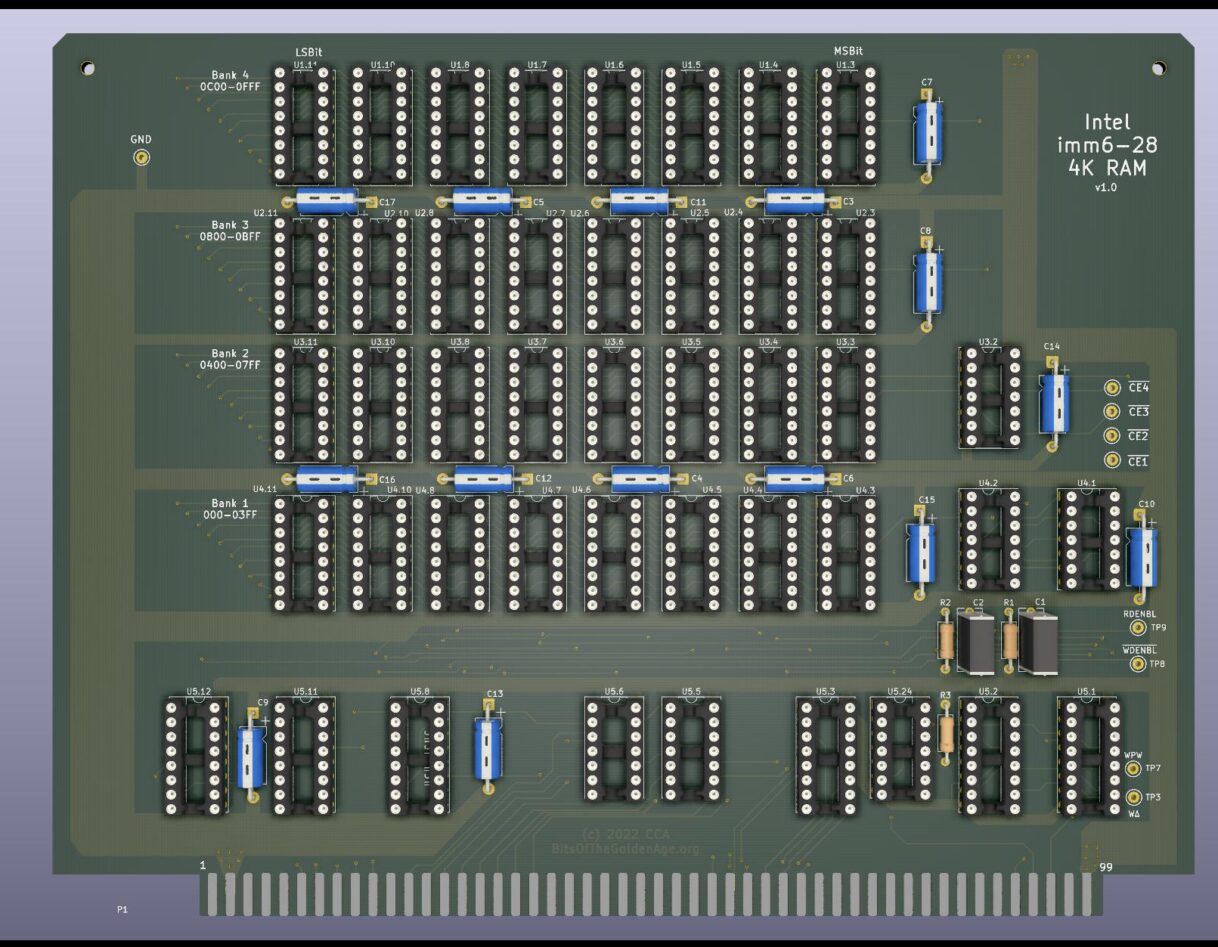The width and height of the screenshot is (1218, 947).
Task: Select the R2 resistor component
Action: pyautogui.click(x=944, y=638)
